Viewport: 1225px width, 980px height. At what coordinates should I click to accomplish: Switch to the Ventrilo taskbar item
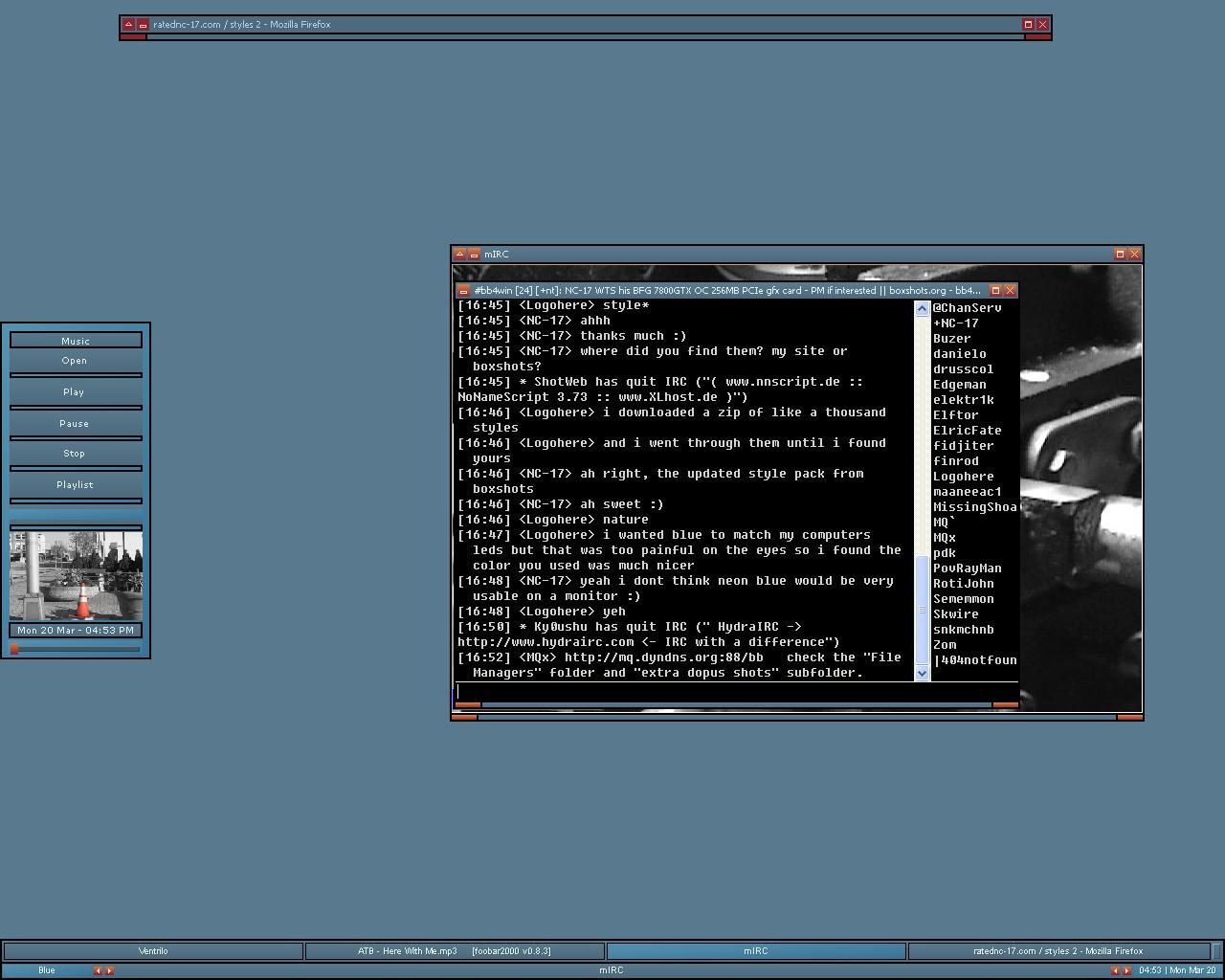click(153, 951)
